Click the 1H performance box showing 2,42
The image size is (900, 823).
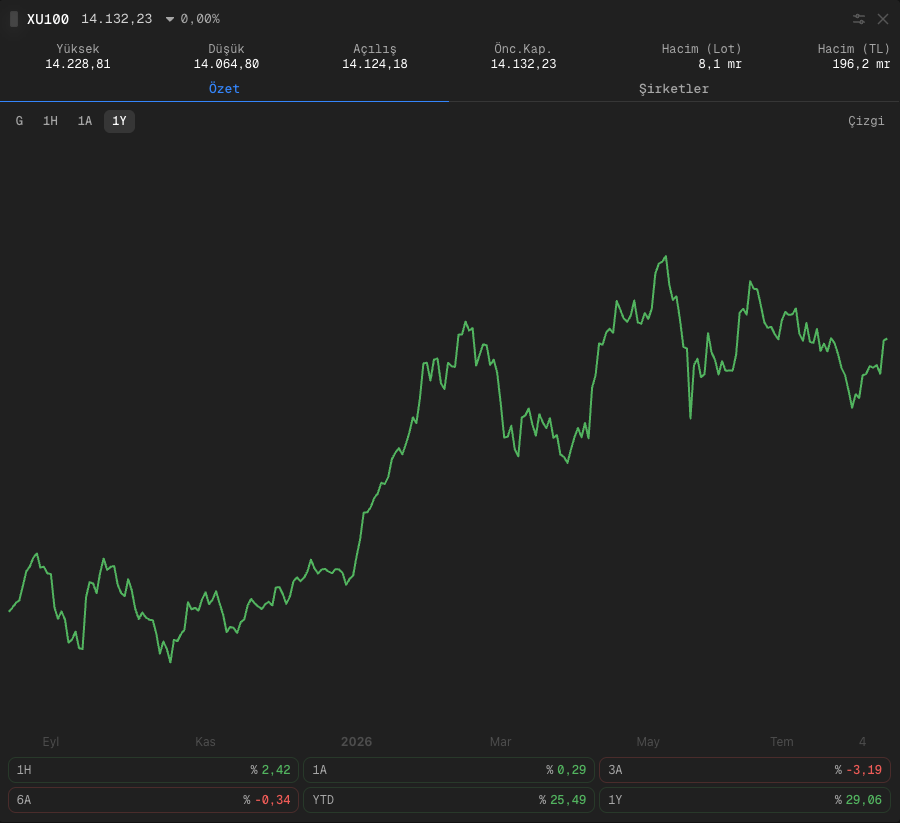pyautogui.click(x=153, y=770)
